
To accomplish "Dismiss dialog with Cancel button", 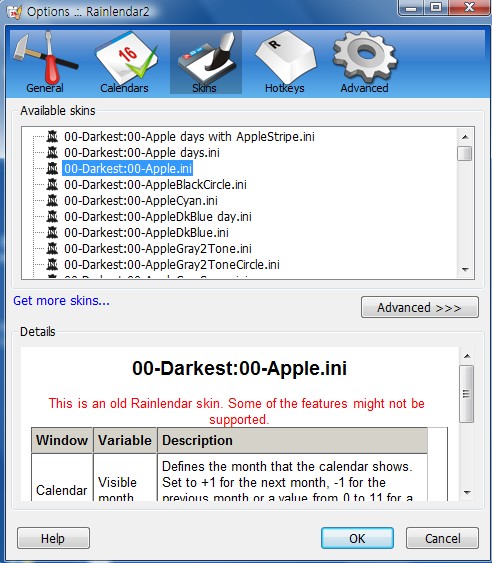I will click(442, 538).
